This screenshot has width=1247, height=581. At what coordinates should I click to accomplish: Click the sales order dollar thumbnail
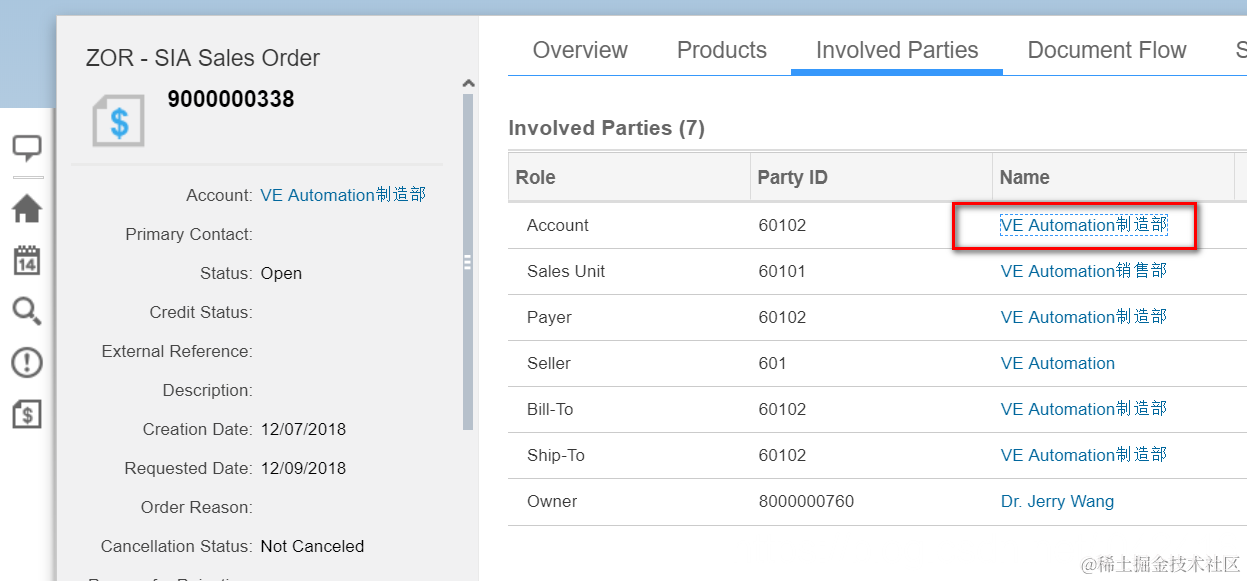(x=119, y=122)
